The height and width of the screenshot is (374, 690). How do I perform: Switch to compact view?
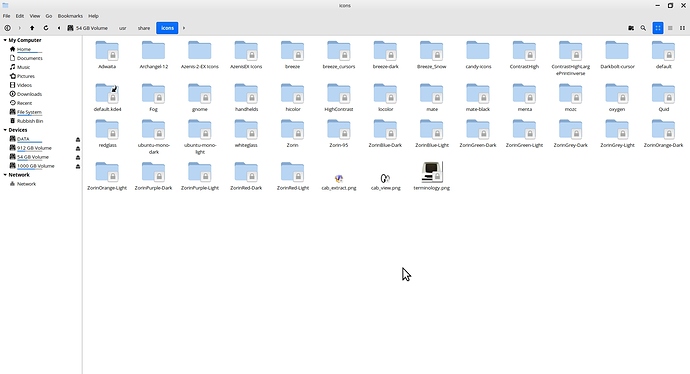683,28
